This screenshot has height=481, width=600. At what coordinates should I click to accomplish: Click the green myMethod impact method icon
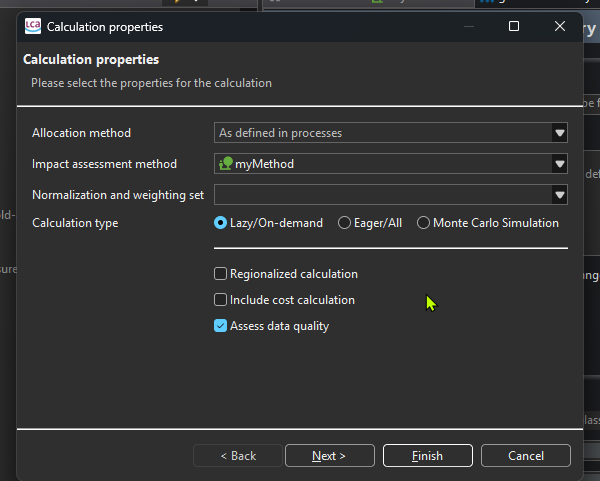226,164
